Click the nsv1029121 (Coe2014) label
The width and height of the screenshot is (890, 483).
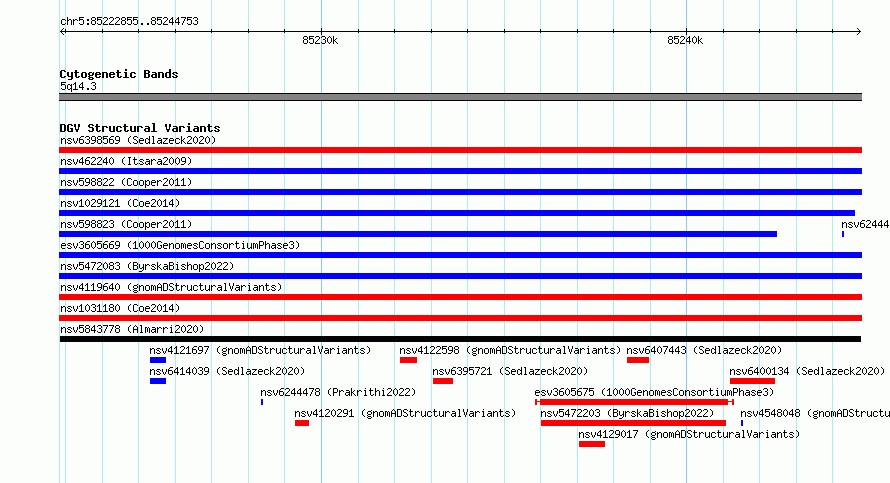(x=120, y=203)
